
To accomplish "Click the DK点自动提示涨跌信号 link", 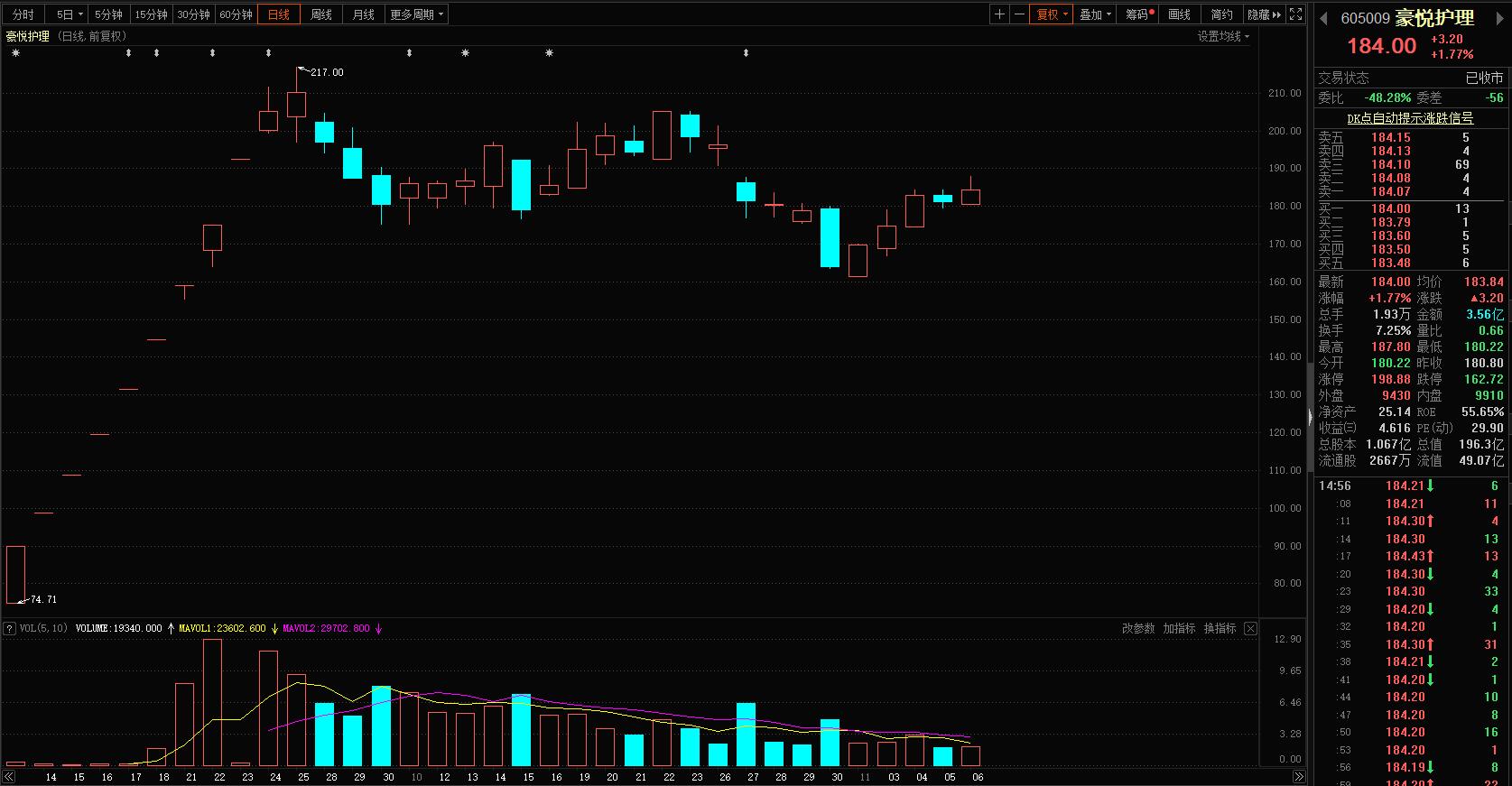I will (1410, 118).
